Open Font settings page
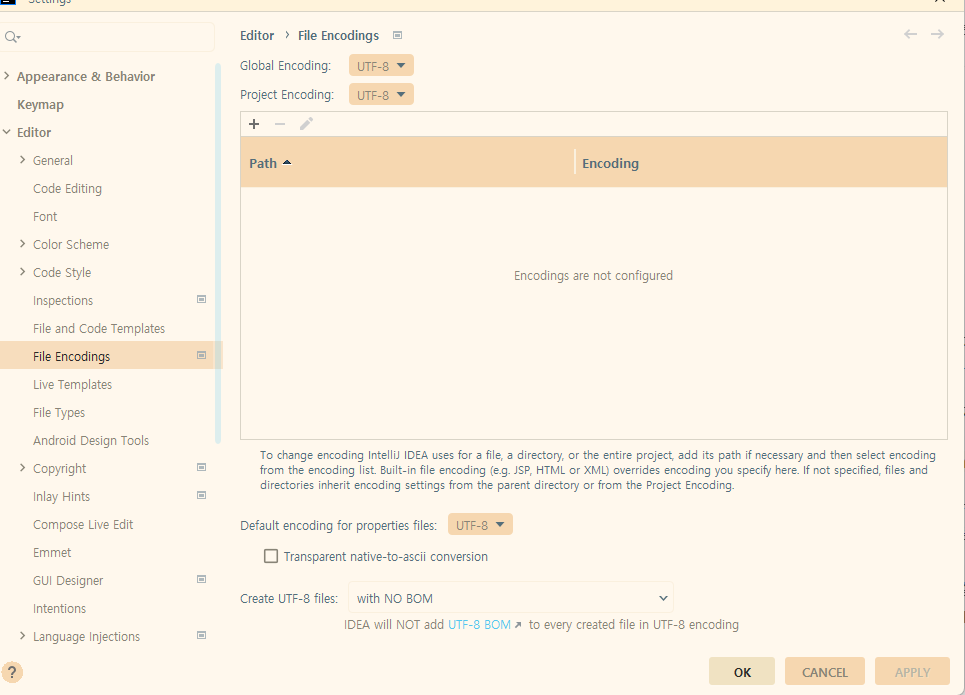 click(x=45, y=217)
